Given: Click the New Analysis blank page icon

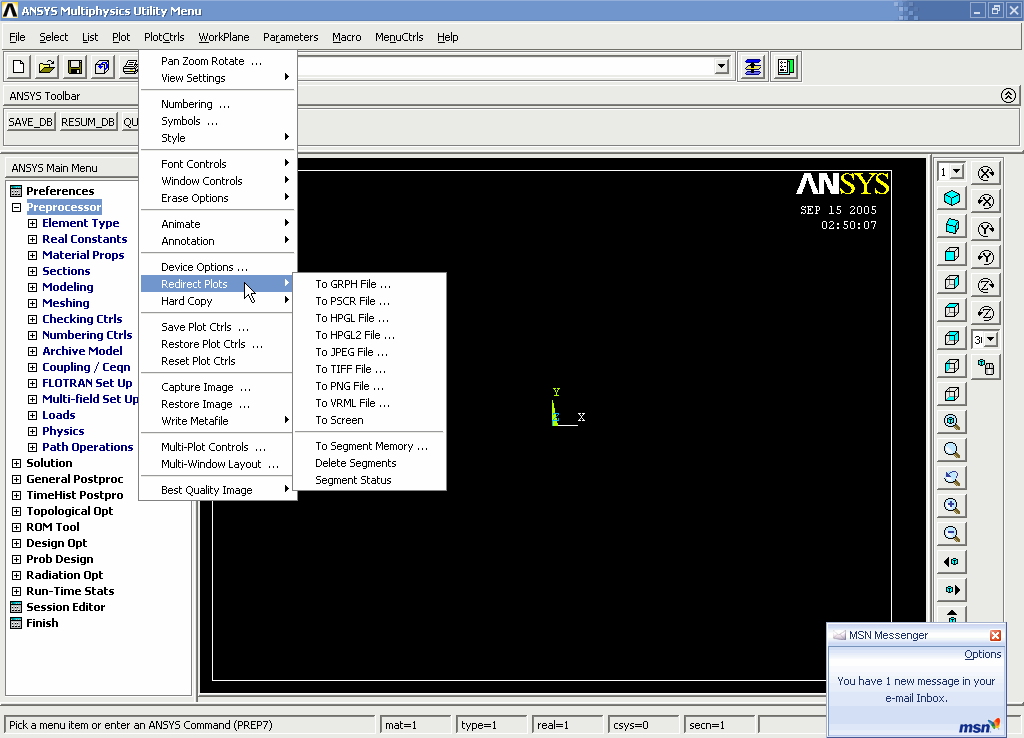Looking at the screenshot, I should click(x=19, y=67).
